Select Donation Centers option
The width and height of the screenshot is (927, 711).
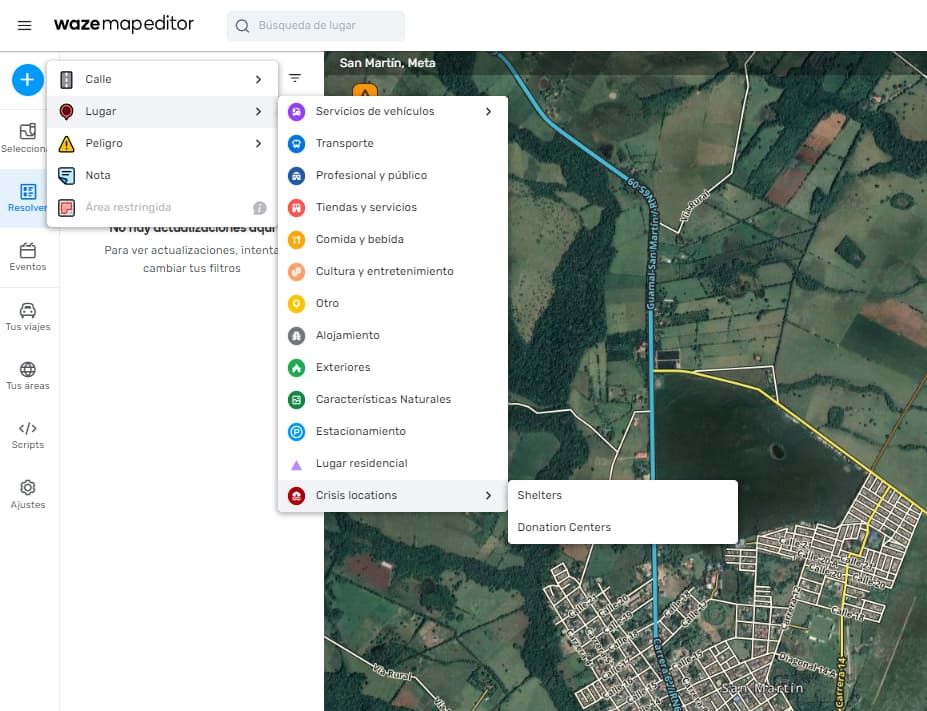(x=564, y=527)
